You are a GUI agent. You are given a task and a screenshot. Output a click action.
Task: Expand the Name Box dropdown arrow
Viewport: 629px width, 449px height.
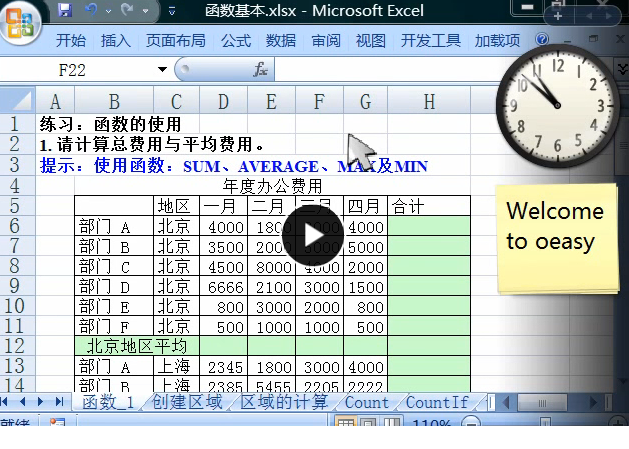click(x=162, y=69)
